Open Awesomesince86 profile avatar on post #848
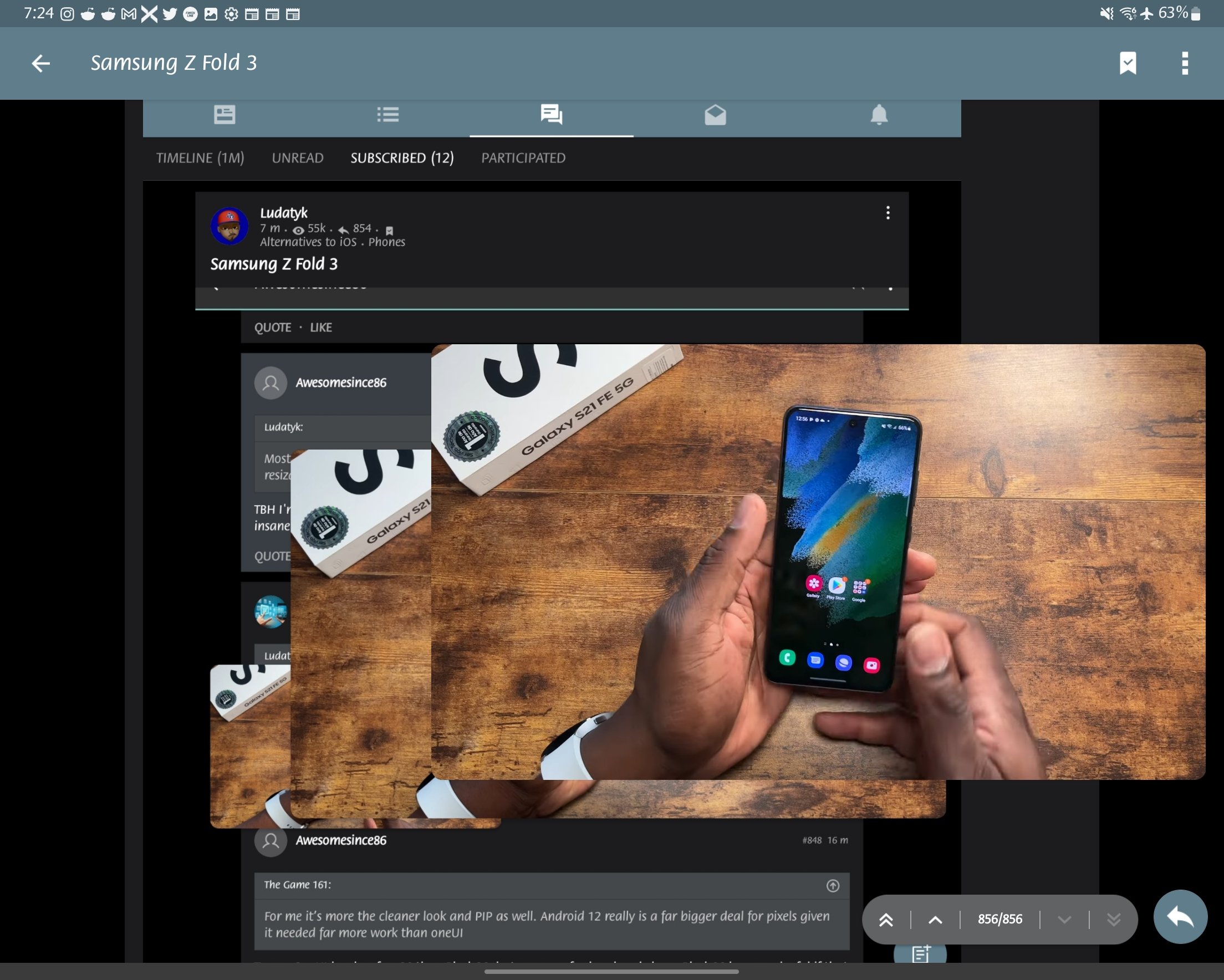This screenshot has height=980, width=1224. coord(270,840)
